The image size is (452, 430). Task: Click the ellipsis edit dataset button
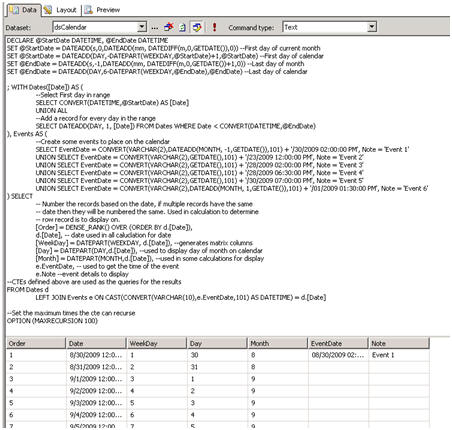pyautogui.click(x=154, y=28)
